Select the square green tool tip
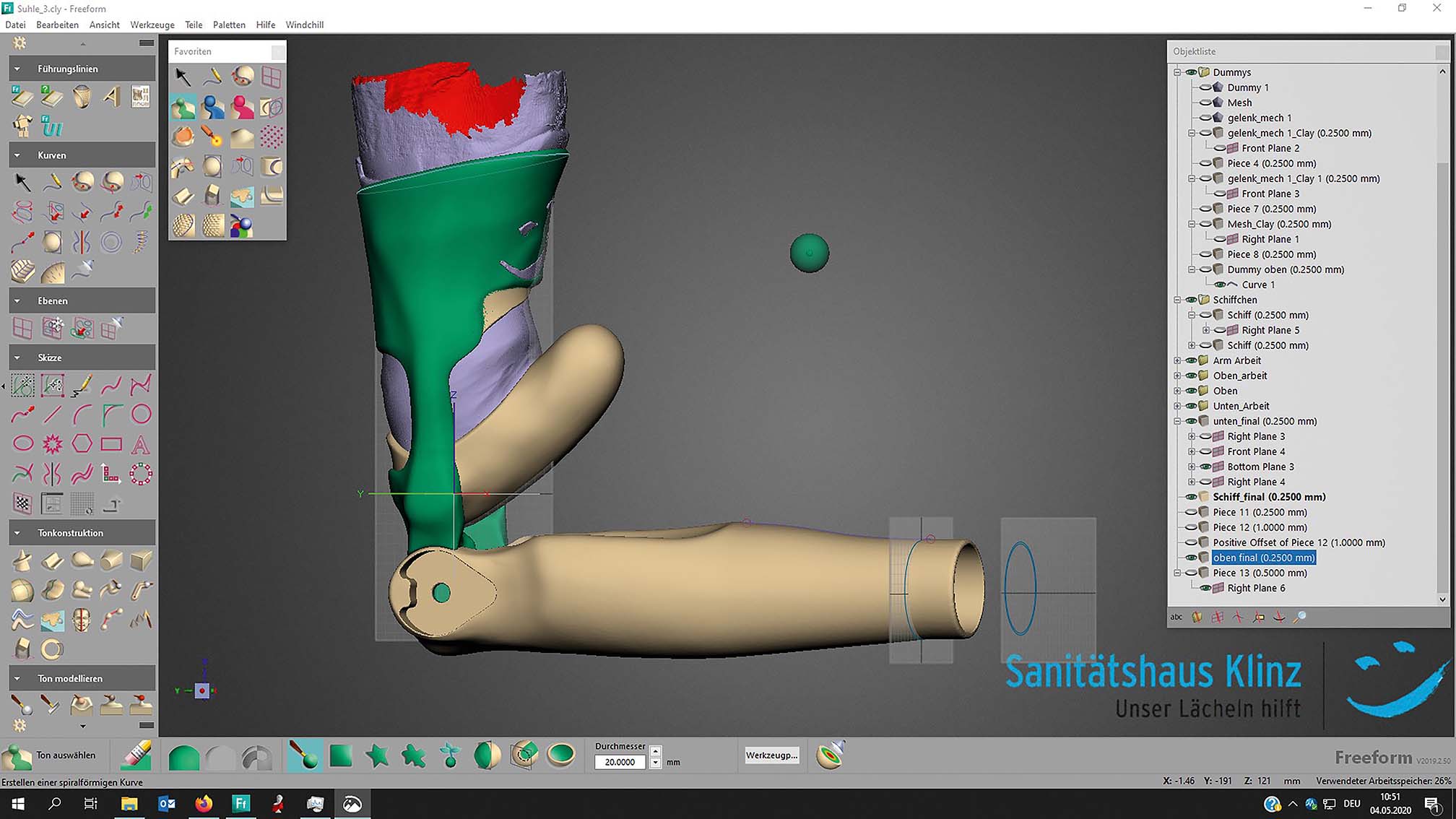 tap(340, 756)
